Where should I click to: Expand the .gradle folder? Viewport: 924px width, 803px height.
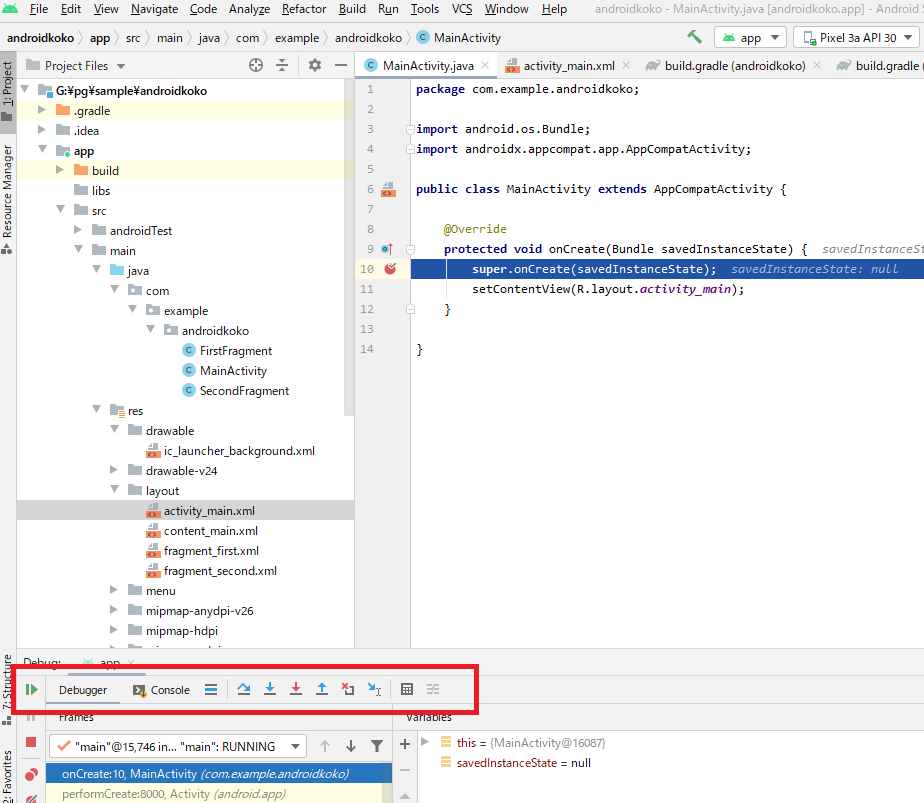(x=42, y=110)
